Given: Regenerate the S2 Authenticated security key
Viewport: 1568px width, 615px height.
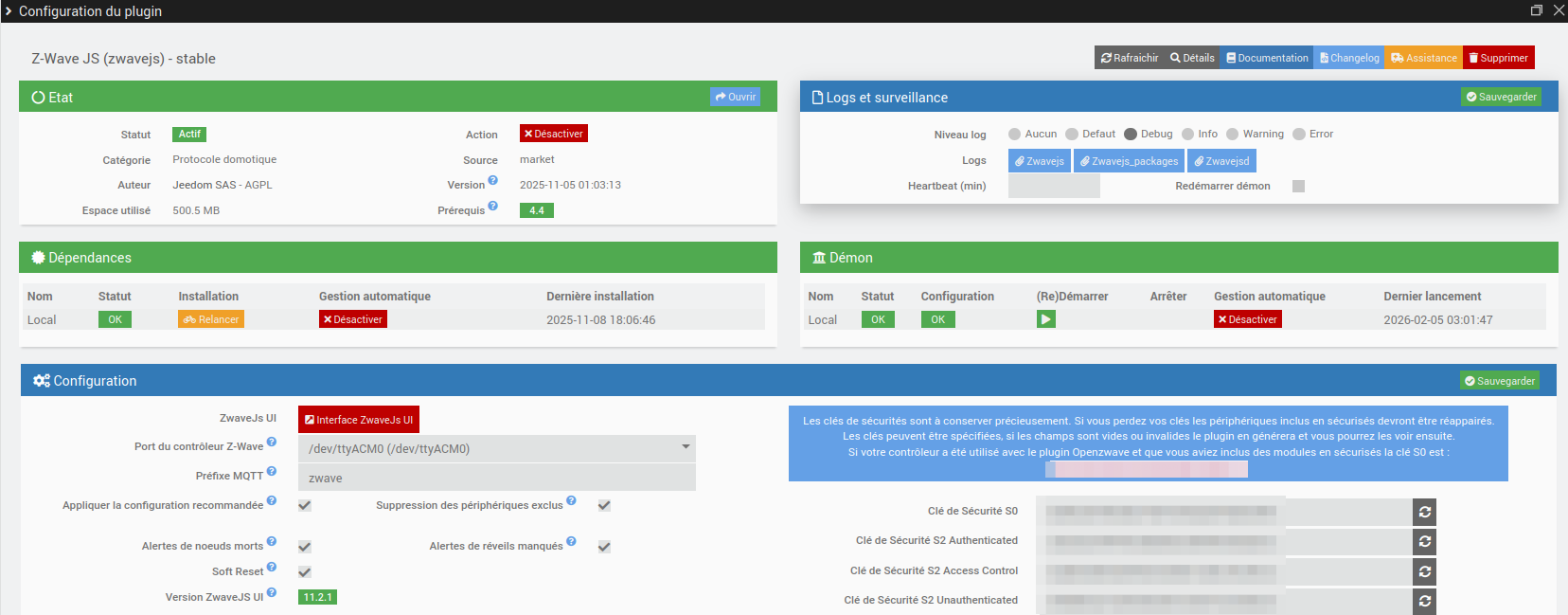Looking at the screenshot, I should tap(1424, 542).
